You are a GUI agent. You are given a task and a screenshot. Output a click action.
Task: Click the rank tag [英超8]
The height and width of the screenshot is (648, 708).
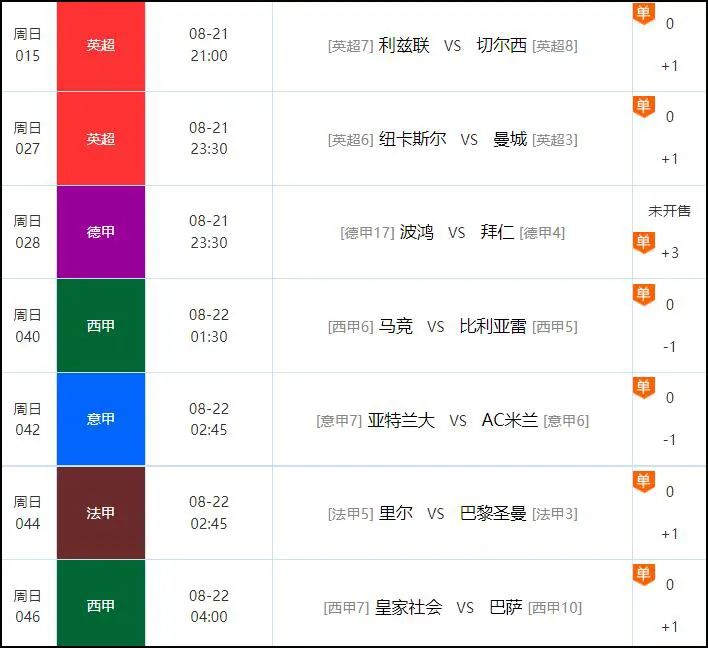point(555,46)
